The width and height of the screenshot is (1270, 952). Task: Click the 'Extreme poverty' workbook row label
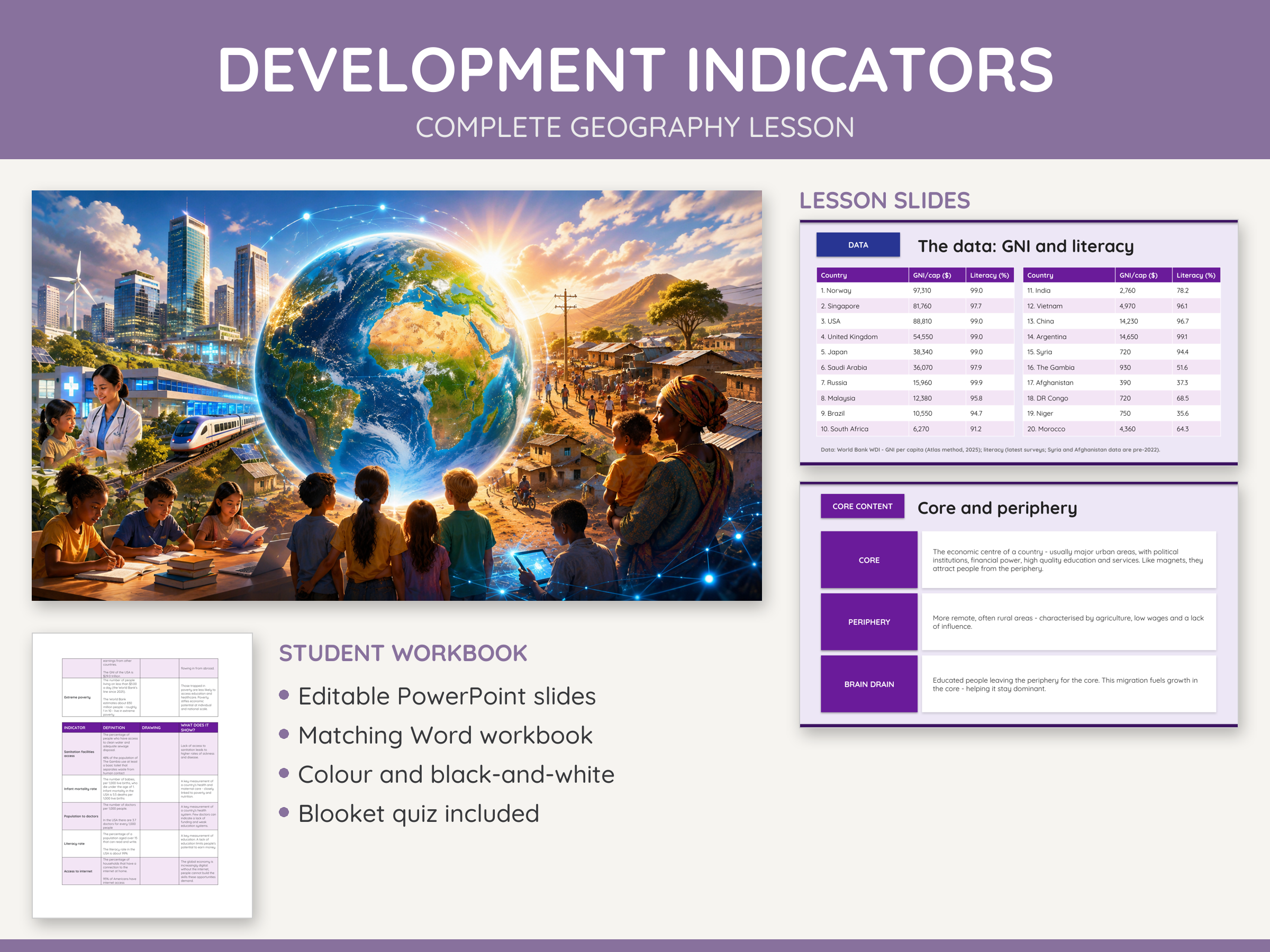point(77,697)
